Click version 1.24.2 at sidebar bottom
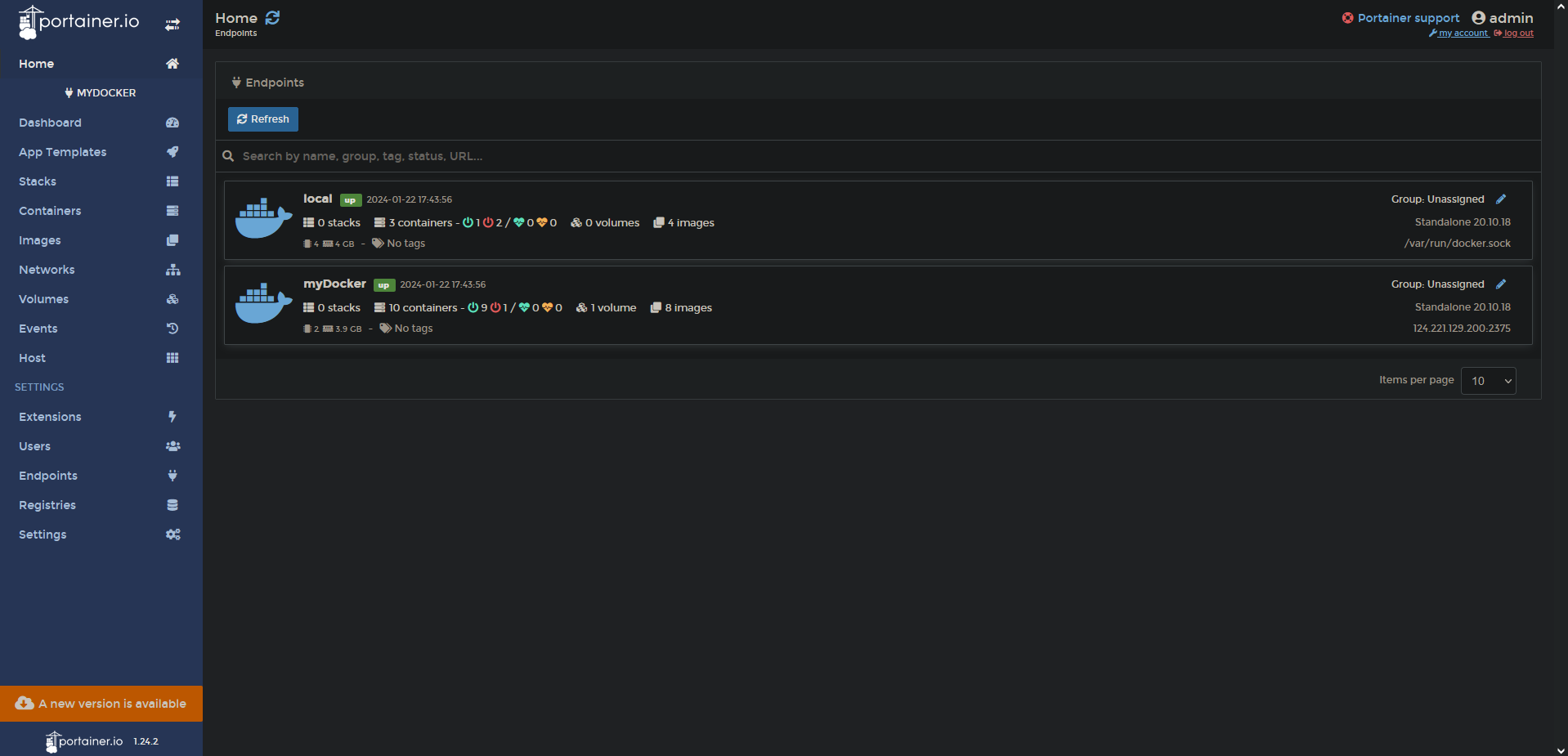 [x=146, y=741]
